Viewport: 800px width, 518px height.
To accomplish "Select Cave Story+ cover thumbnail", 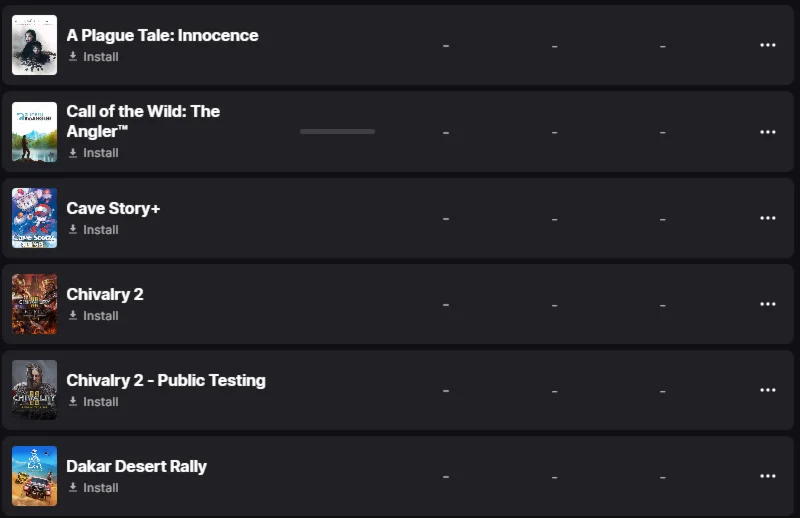I will click(x=35, y=218).
